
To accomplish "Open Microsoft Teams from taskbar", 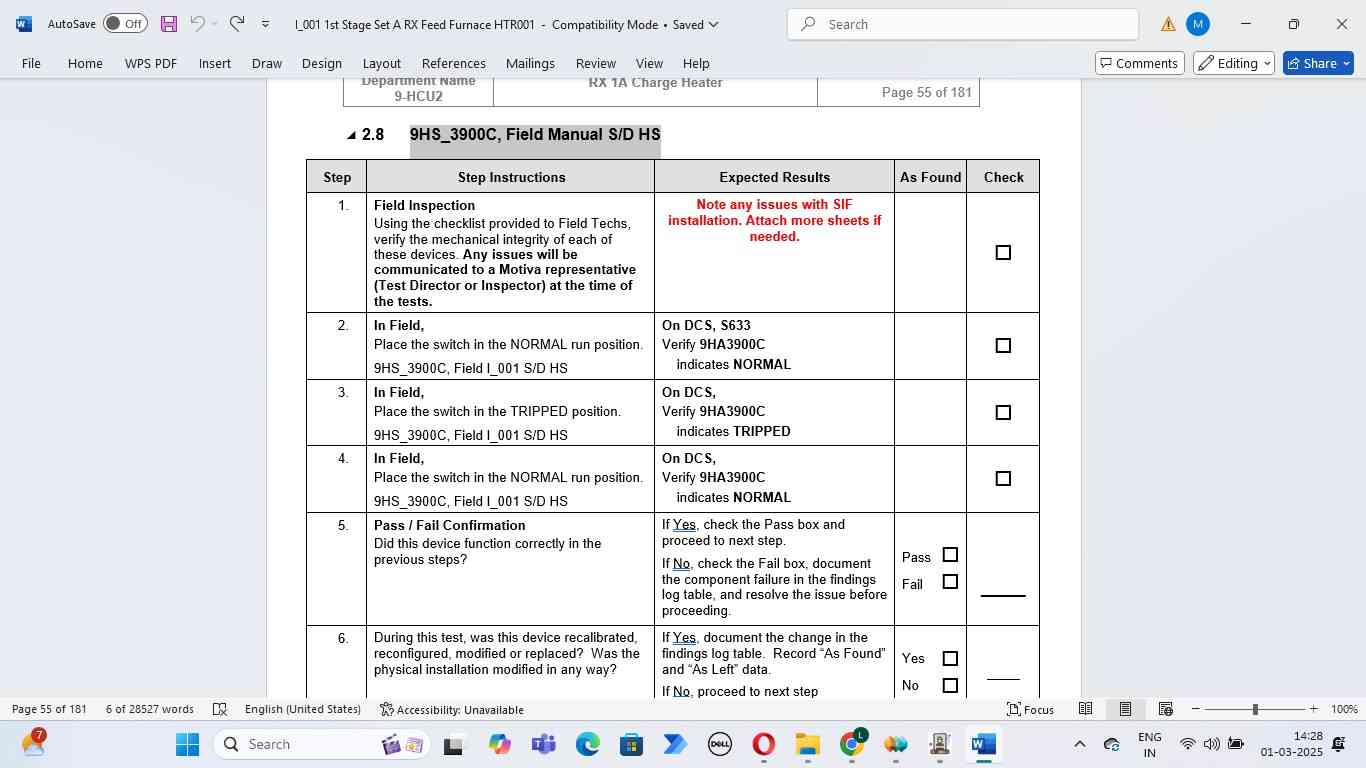I will point(544,744).
